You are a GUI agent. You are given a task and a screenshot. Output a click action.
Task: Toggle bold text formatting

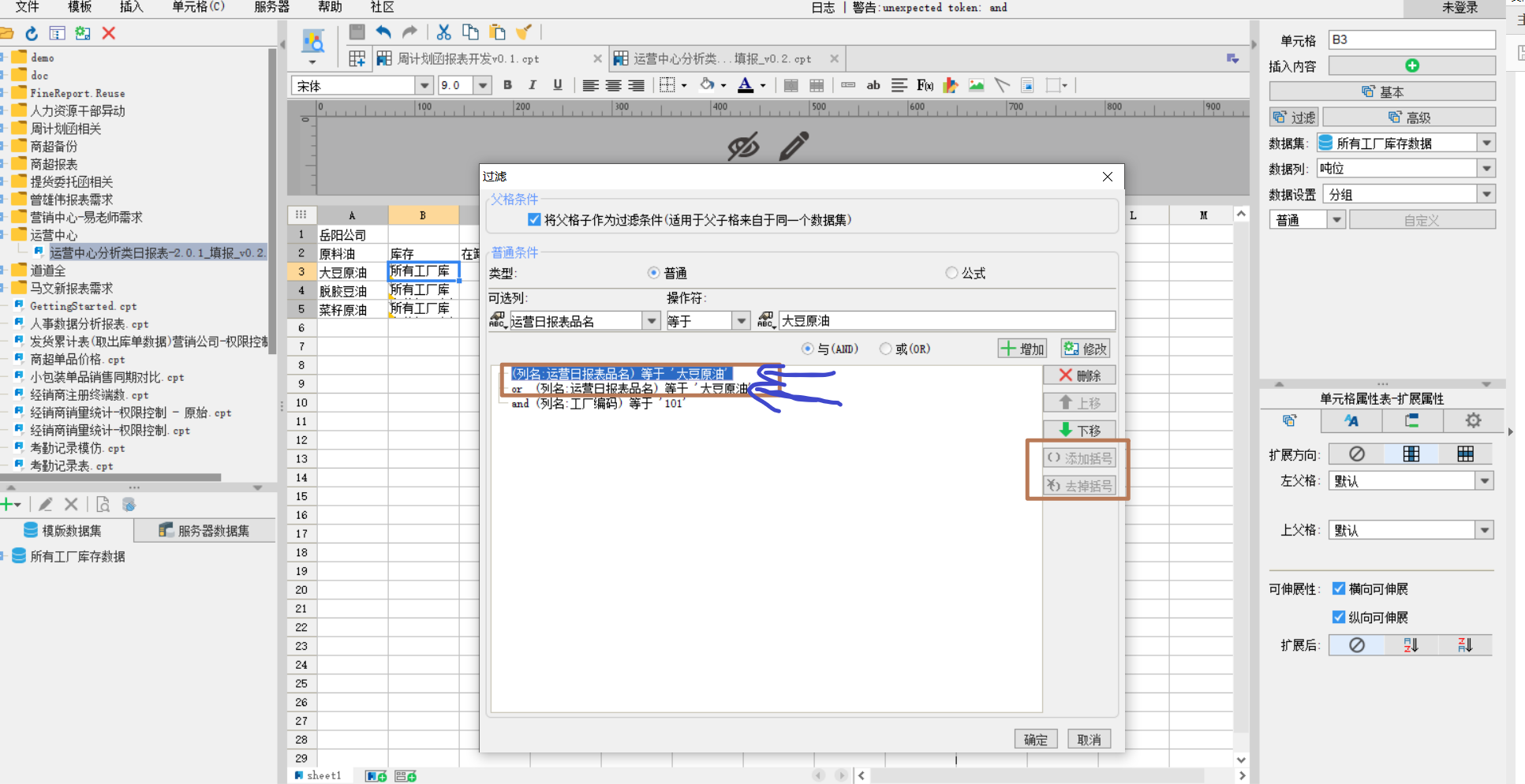507,85
